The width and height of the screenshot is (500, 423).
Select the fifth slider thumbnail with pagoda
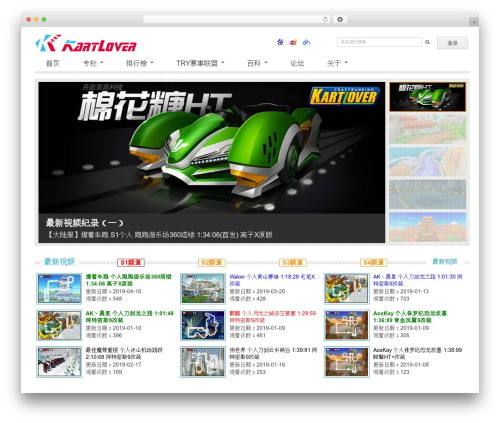(x=427, y=227)
